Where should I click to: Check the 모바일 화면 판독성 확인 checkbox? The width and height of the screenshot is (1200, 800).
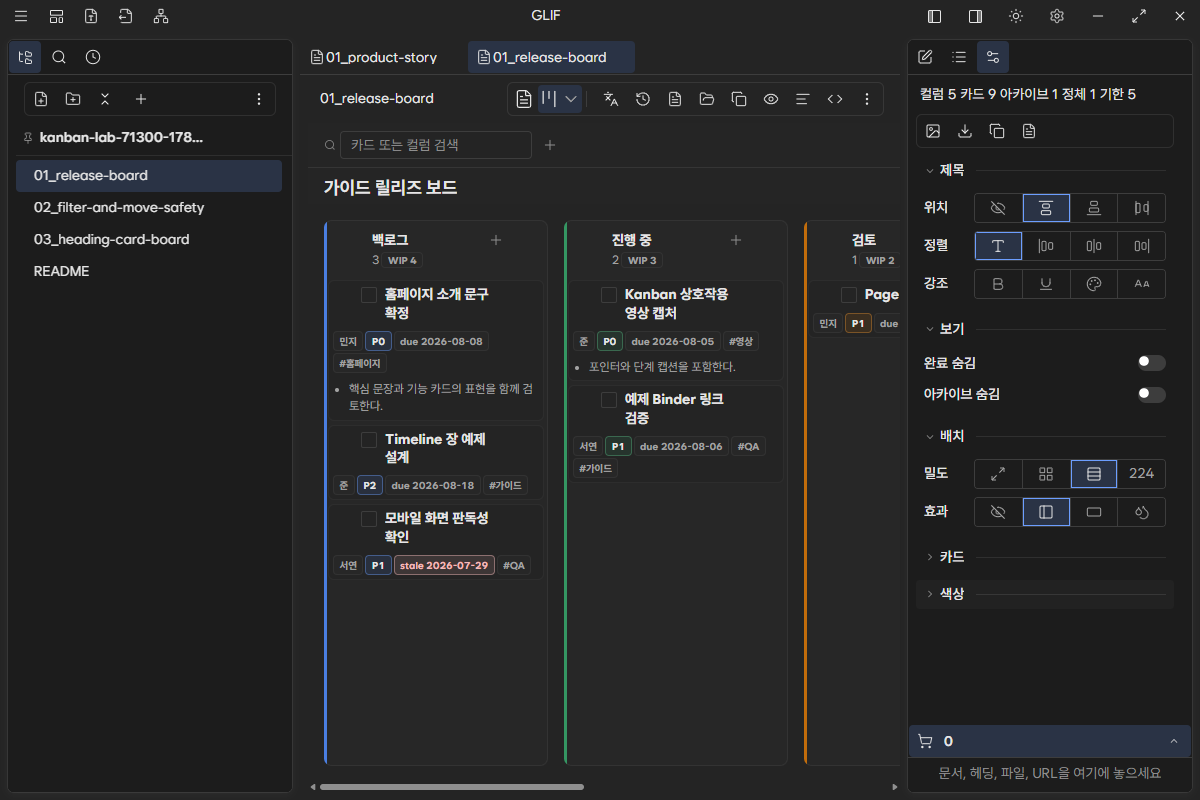pos(369,519)
